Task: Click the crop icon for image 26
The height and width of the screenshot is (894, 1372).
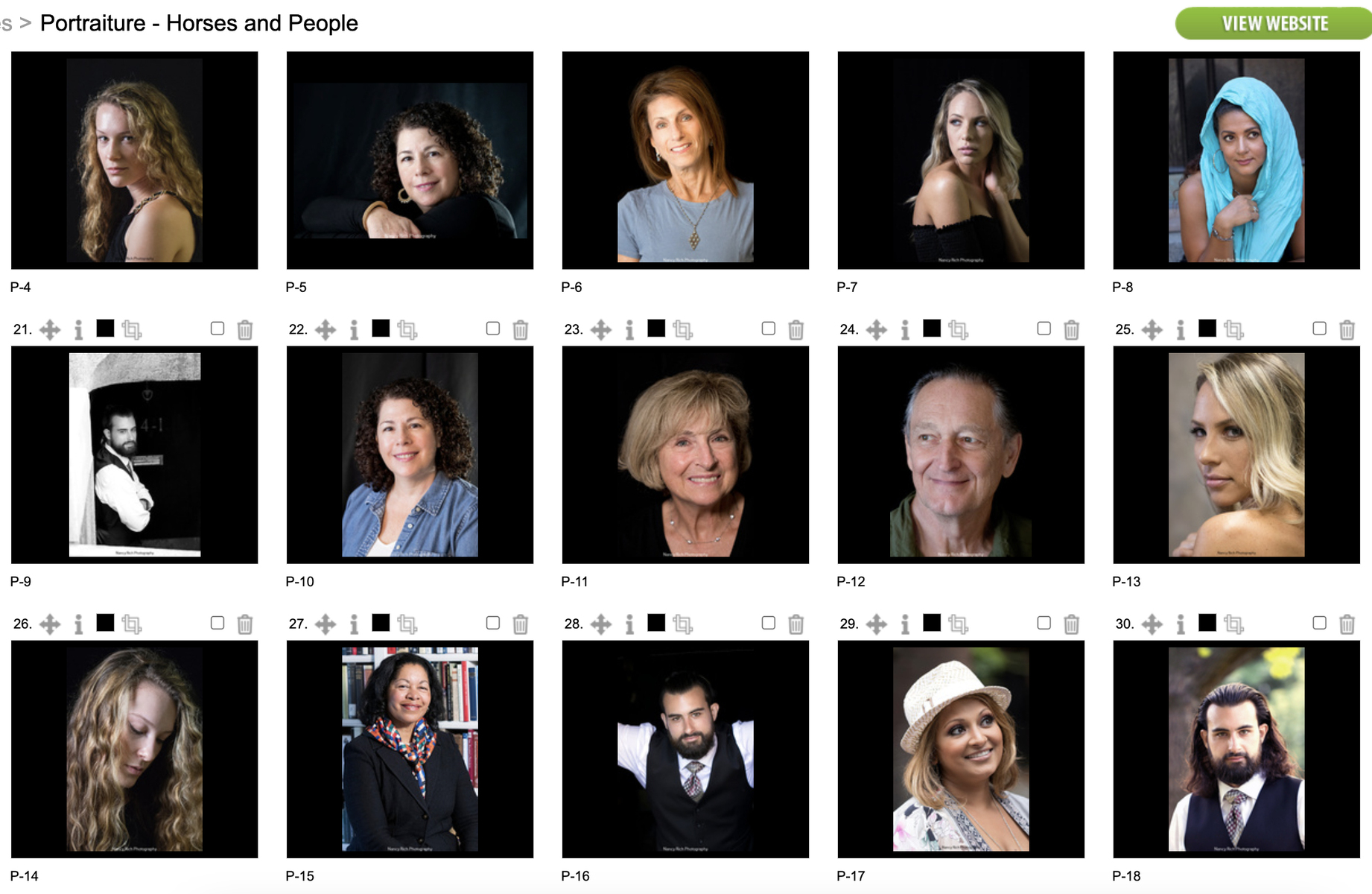Action: click(x=131, y=624)
